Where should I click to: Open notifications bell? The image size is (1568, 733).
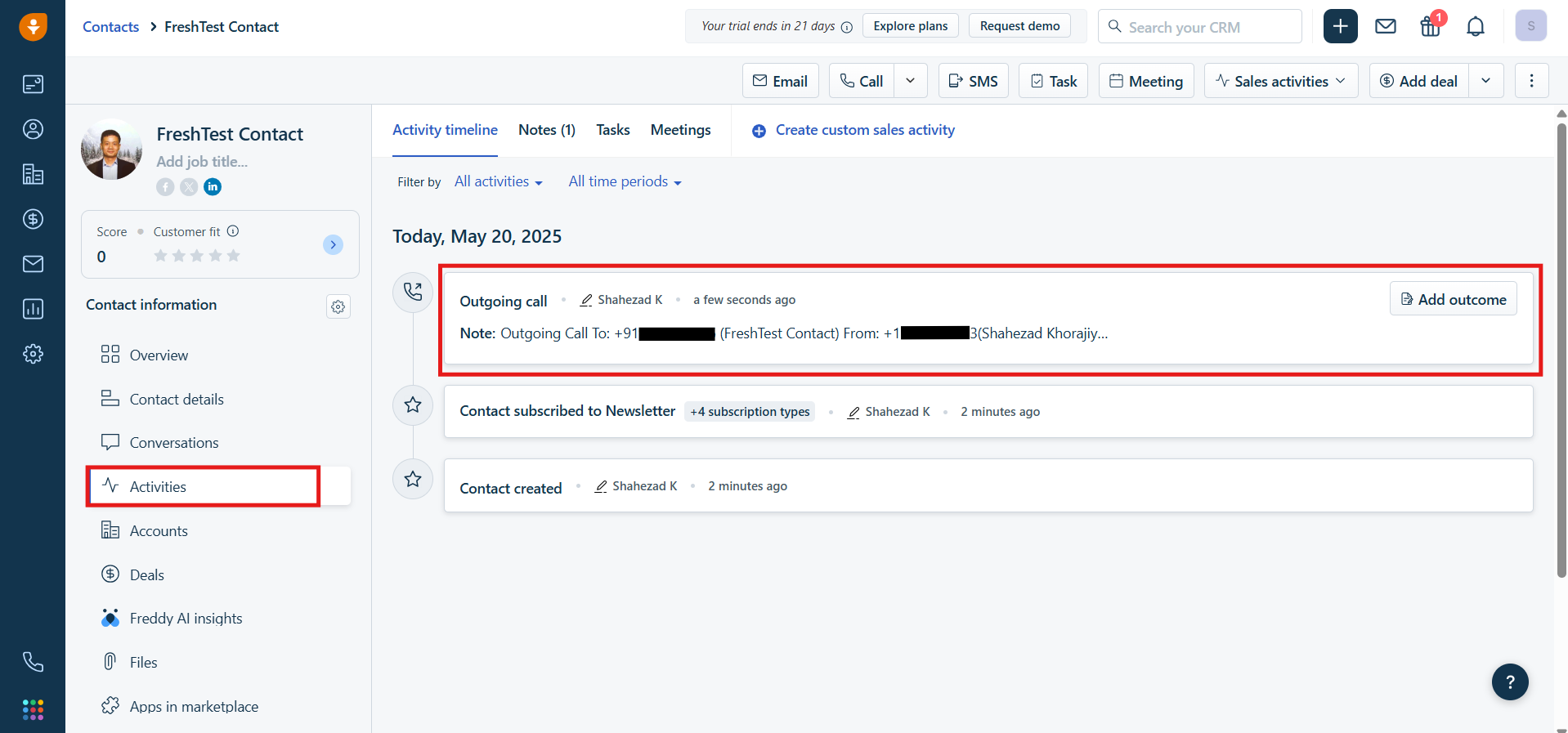pyautogui.click(x=1476, y=27)
